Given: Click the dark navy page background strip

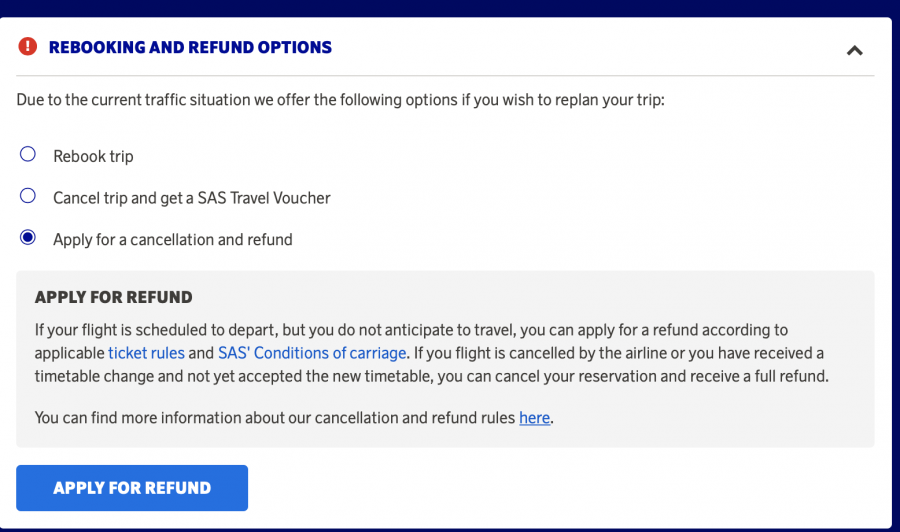Looking at the screenshot, I should (450, 8).
